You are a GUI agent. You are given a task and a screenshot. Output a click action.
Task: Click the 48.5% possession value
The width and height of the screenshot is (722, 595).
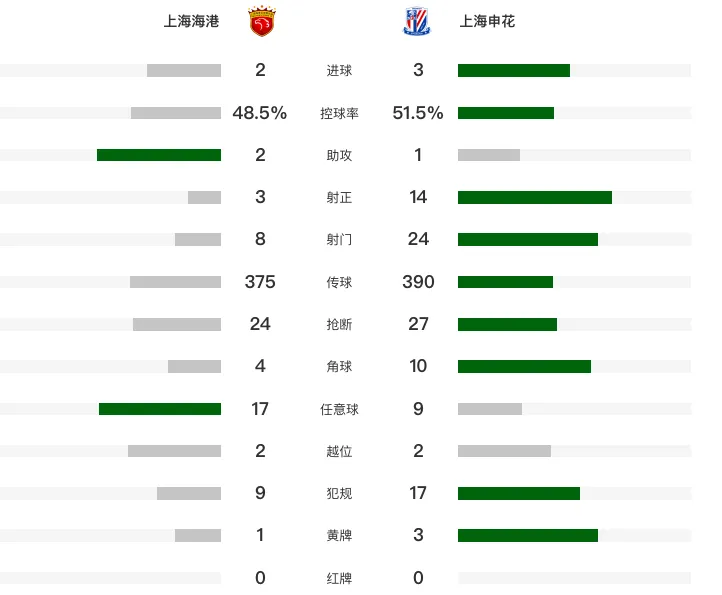(260, 113)
